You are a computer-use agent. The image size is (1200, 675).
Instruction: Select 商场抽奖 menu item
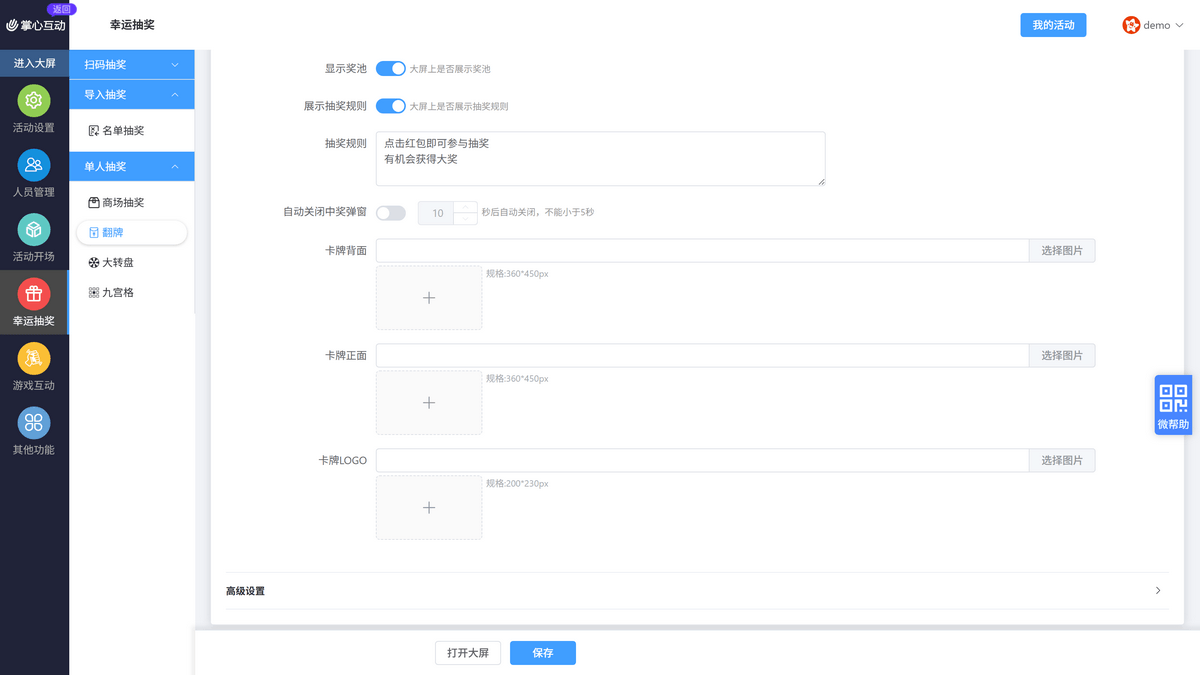click(x=132, y=202)
